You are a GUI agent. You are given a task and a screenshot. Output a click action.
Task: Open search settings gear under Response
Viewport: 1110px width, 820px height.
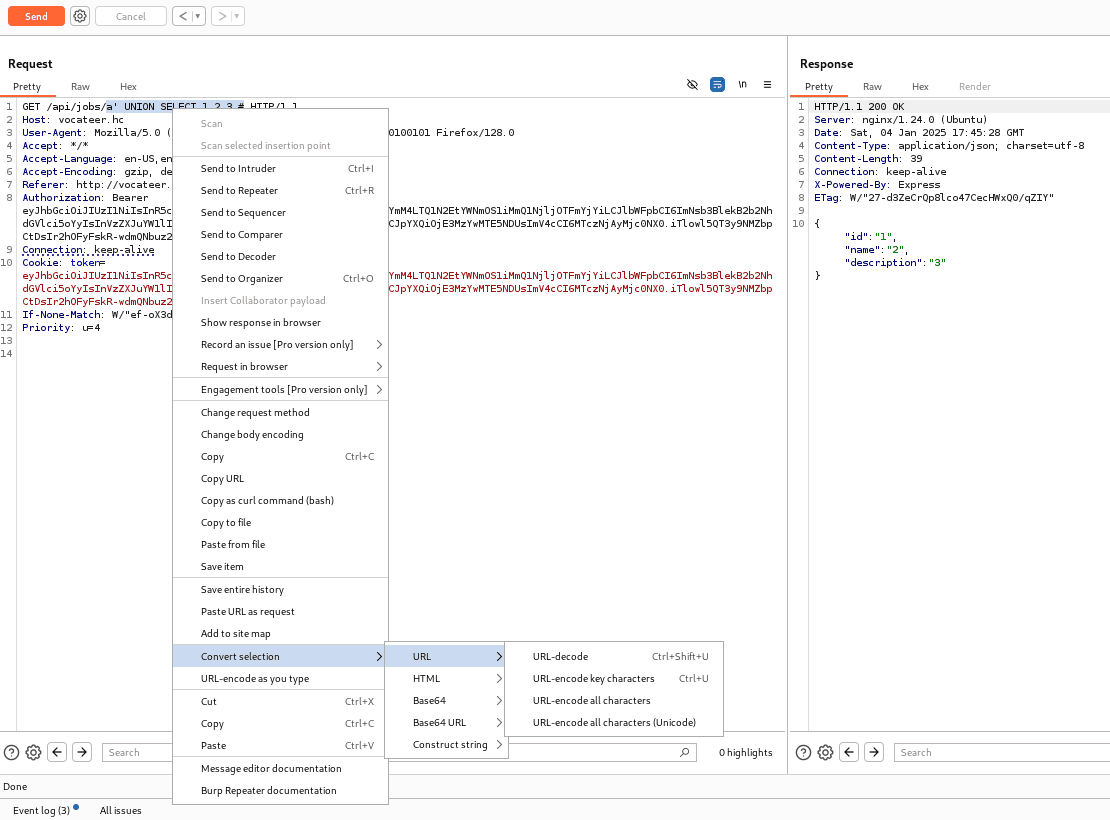(825, 752)
